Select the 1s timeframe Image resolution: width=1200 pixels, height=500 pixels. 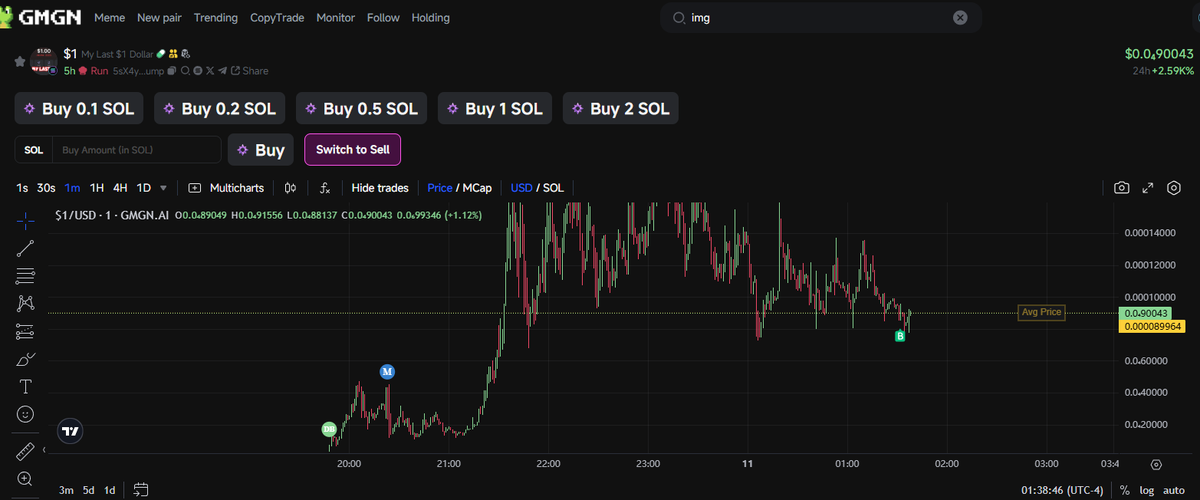tap(22, 188)
